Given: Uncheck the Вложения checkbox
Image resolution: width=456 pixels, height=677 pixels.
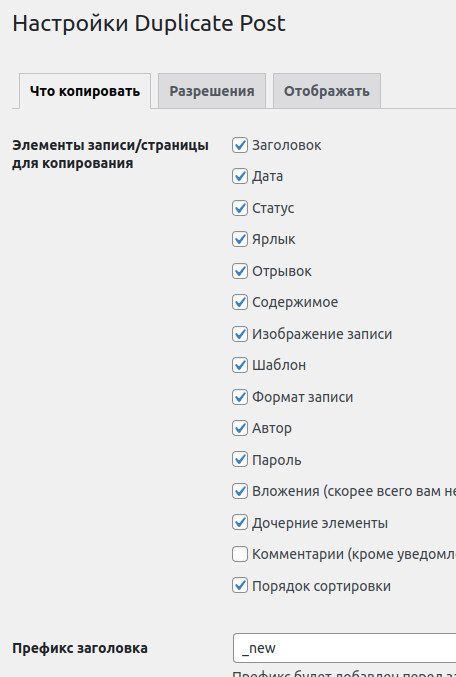Looking at the screenshot, I should (x=240, y=491).
